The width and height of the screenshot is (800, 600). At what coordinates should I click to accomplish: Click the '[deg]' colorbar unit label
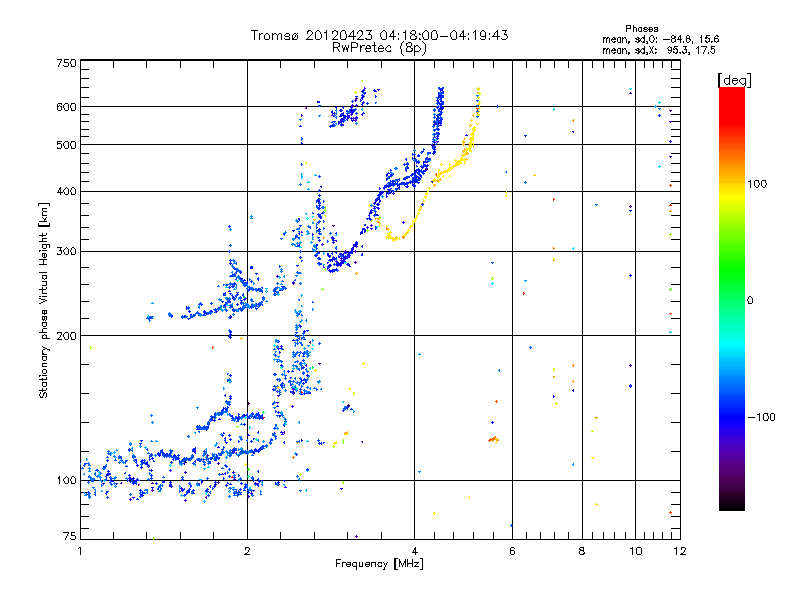(x=734, y=80)
